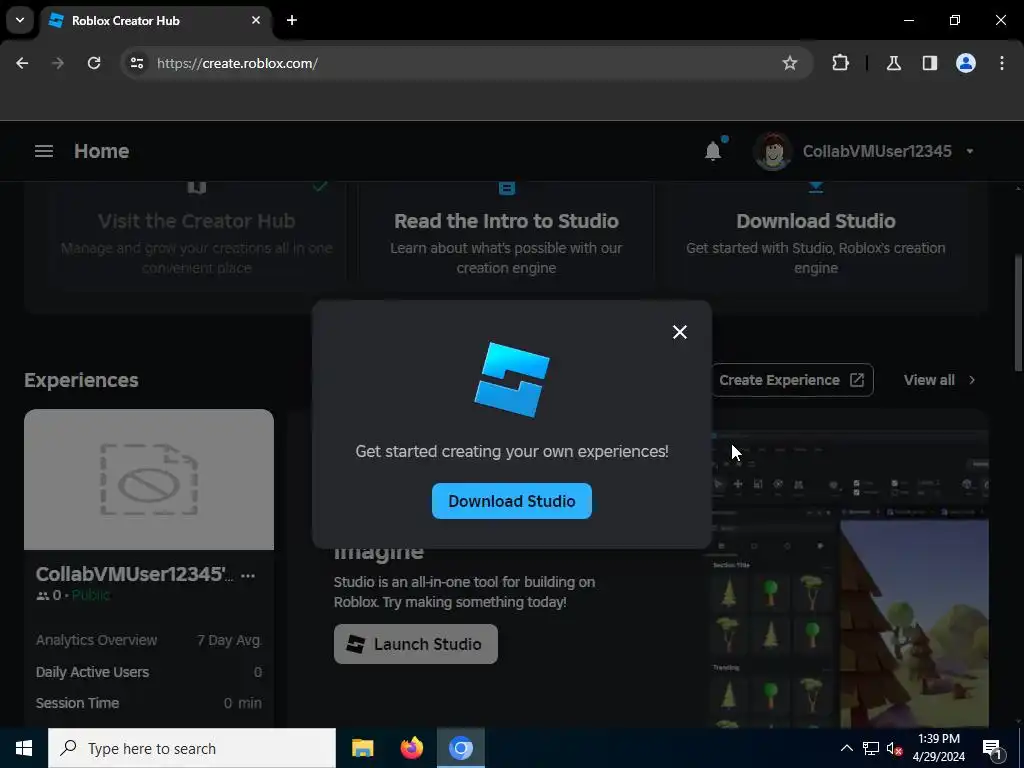Screen dimensions: 1024x768
Task: Open the notifications bell
Action: coord(713,152)
